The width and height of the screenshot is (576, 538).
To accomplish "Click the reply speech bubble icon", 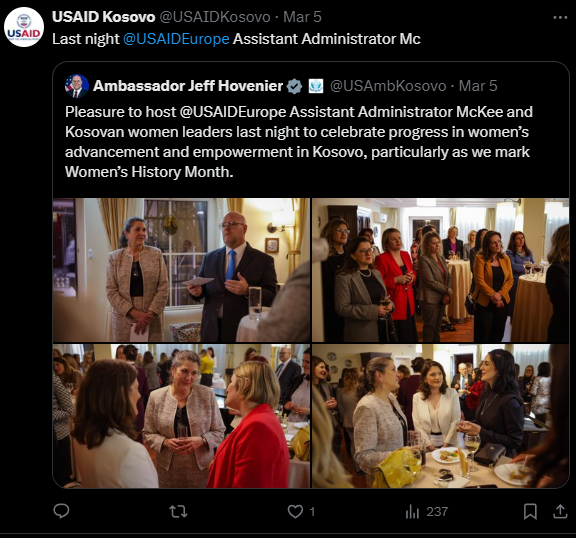I will click(61, 511).
